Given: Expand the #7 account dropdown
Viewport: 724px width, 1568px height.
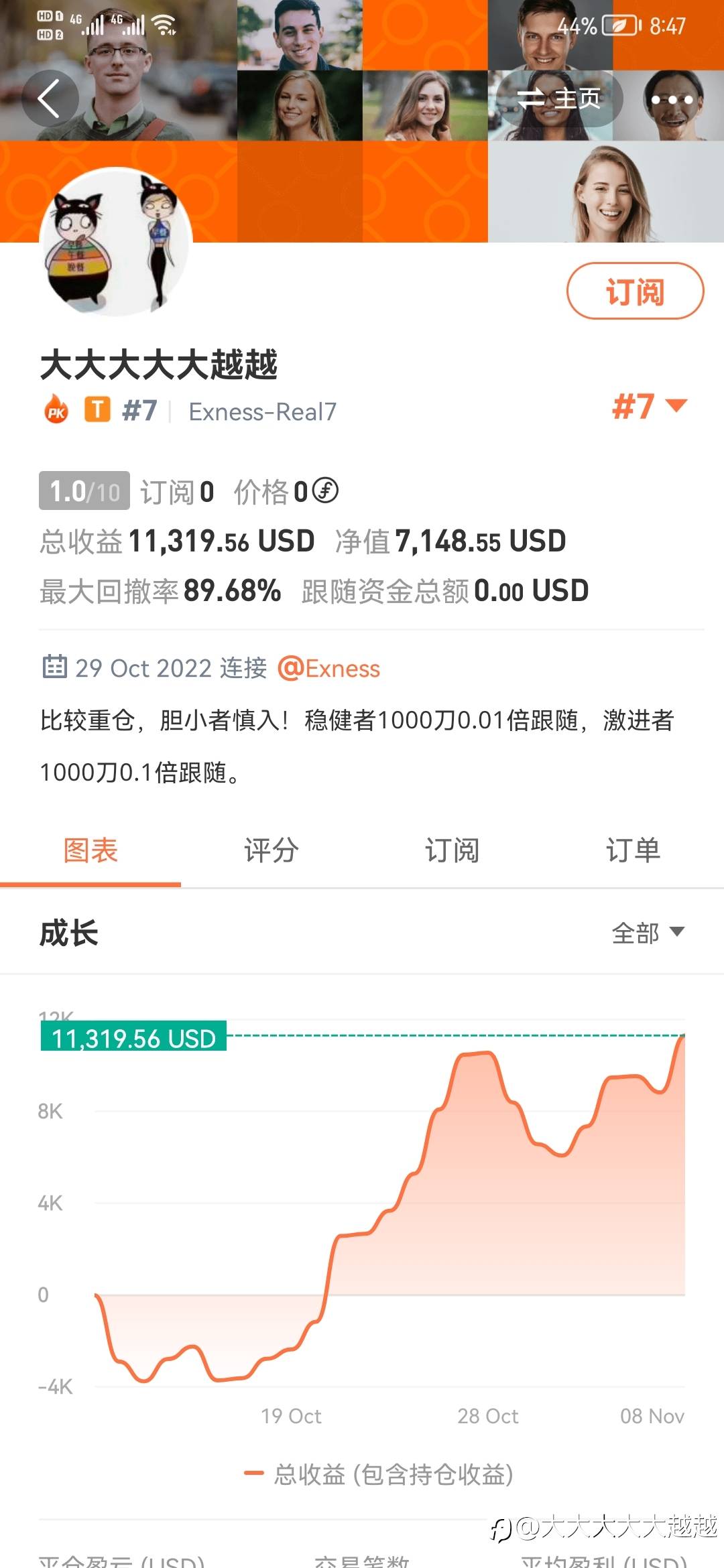Looking at the screenshot, I should 649,407.
